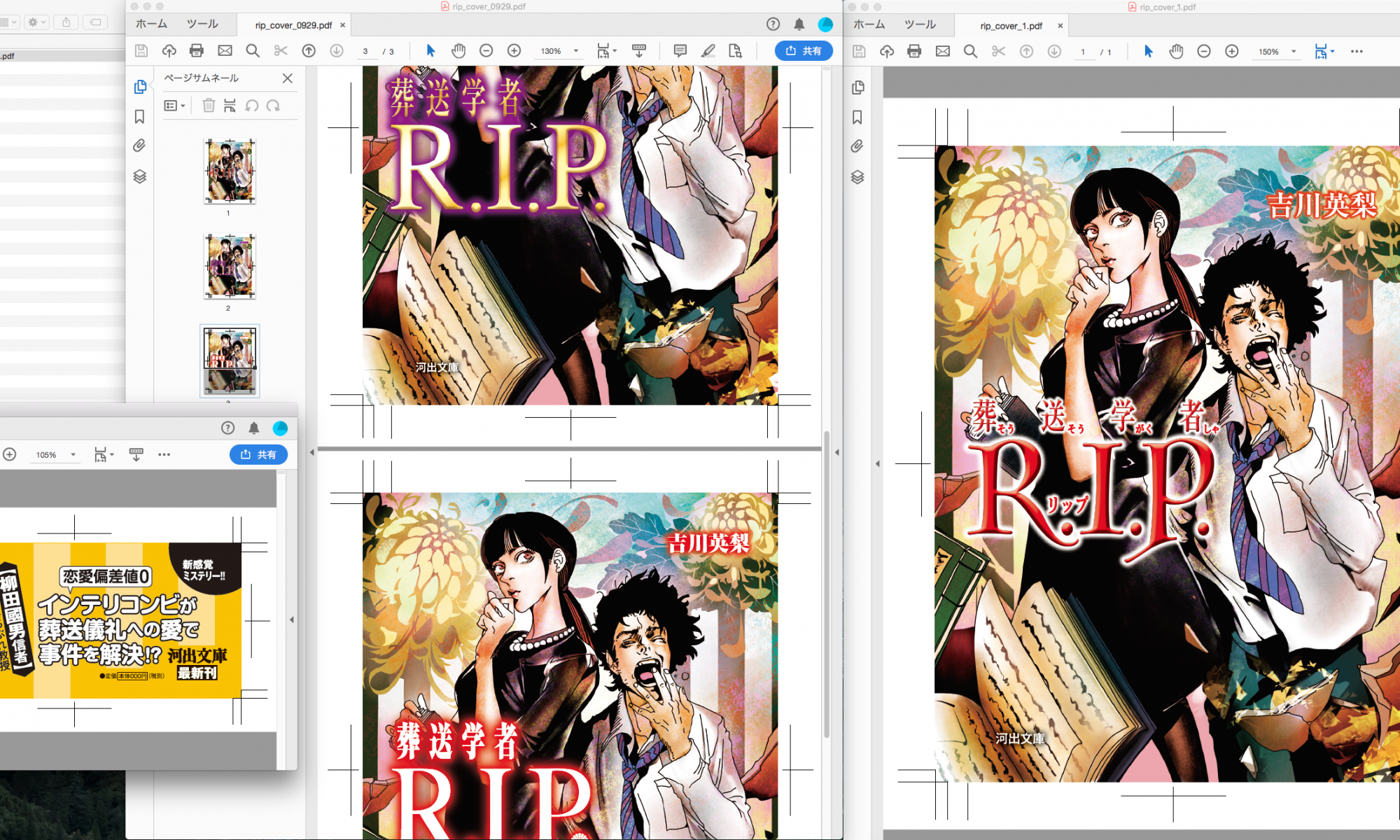
Task: Click scissors icon in rip_cover_0929.pdf toolbar
Action: click(x=281, y=51)
